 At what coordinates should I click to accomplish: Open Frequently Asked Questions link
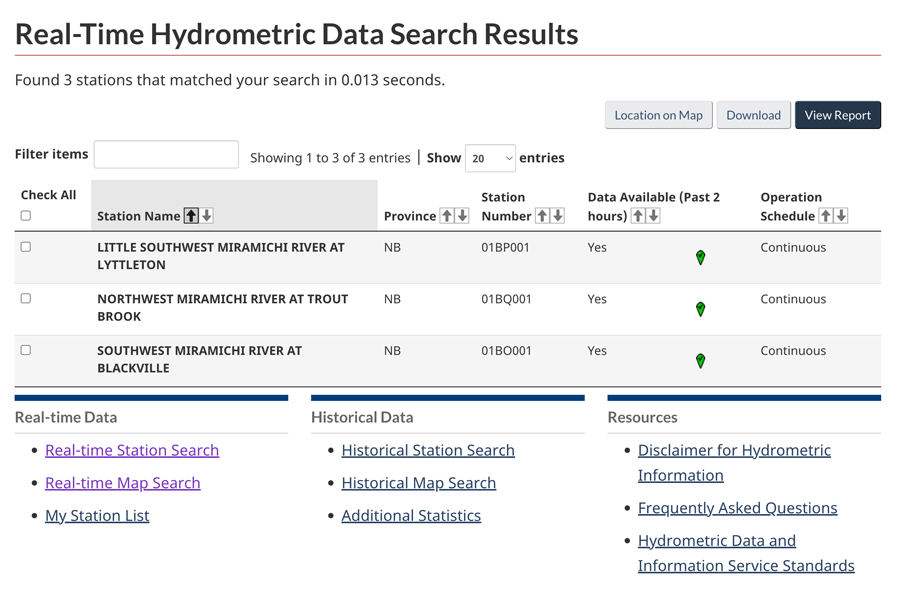click(737, 508)
